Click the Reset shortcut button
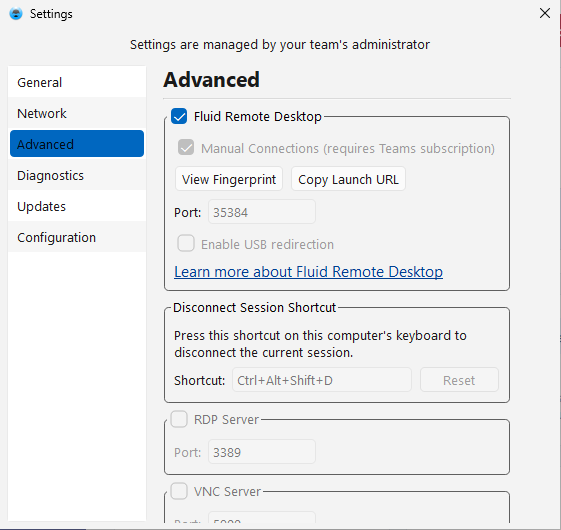This screenshot has height=530, width=561. pyautogui.click(x=459, y=380)
